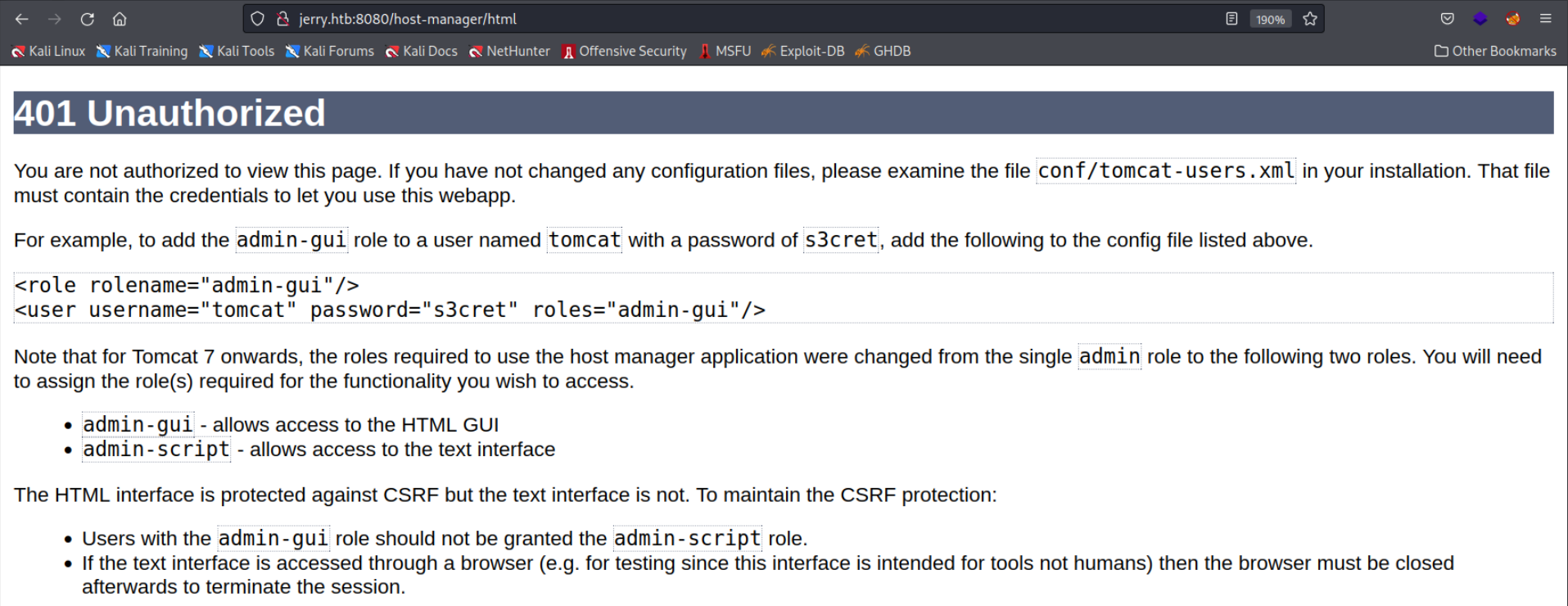Bookmark this page with the star
The height and width of the screenshot is (606, 1568).
coord(1310,19)
